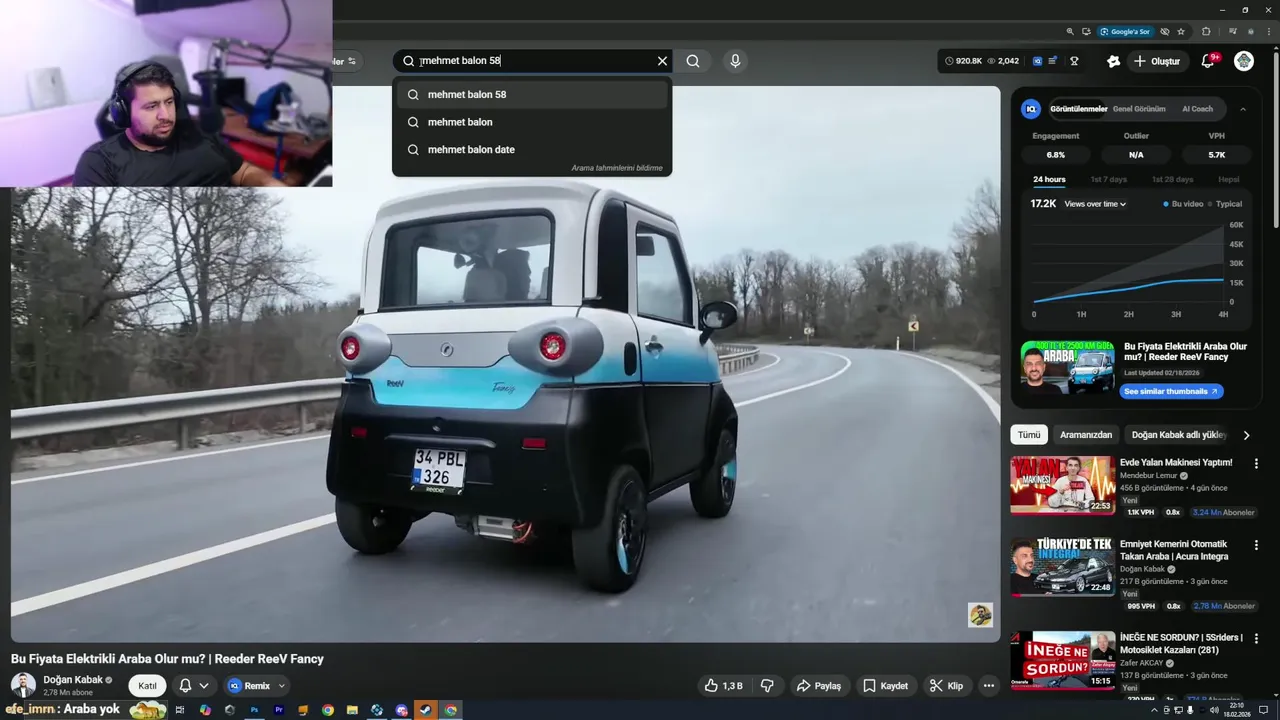Open the account avatar menu
Viewport: 1280px width, 720px height.
tap(1244, 61)
